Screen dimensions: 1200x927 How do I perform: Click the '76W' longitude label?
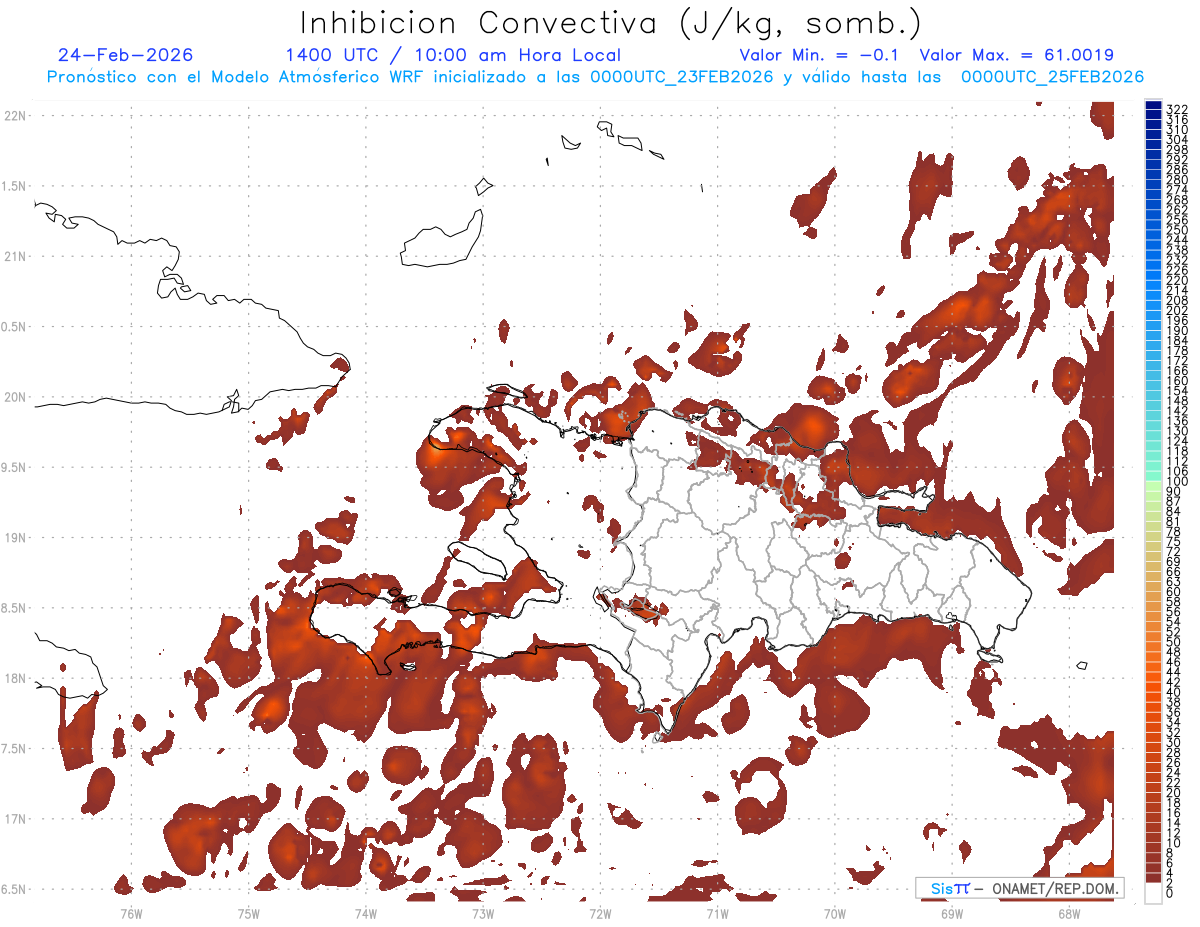pos(131,913)
